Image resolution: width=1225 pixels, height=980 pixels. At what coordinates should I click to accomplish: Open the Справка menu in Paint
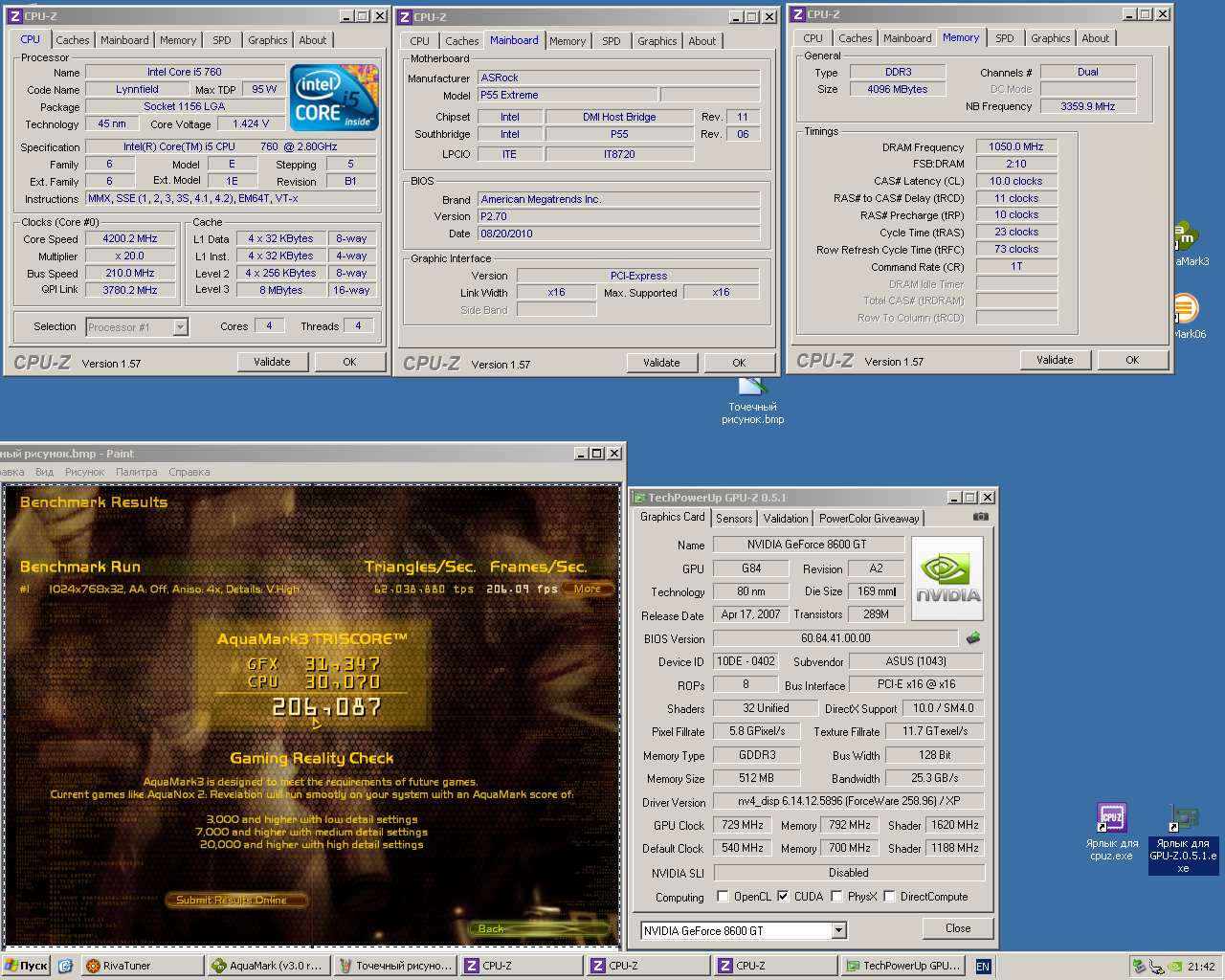point(189,472)
